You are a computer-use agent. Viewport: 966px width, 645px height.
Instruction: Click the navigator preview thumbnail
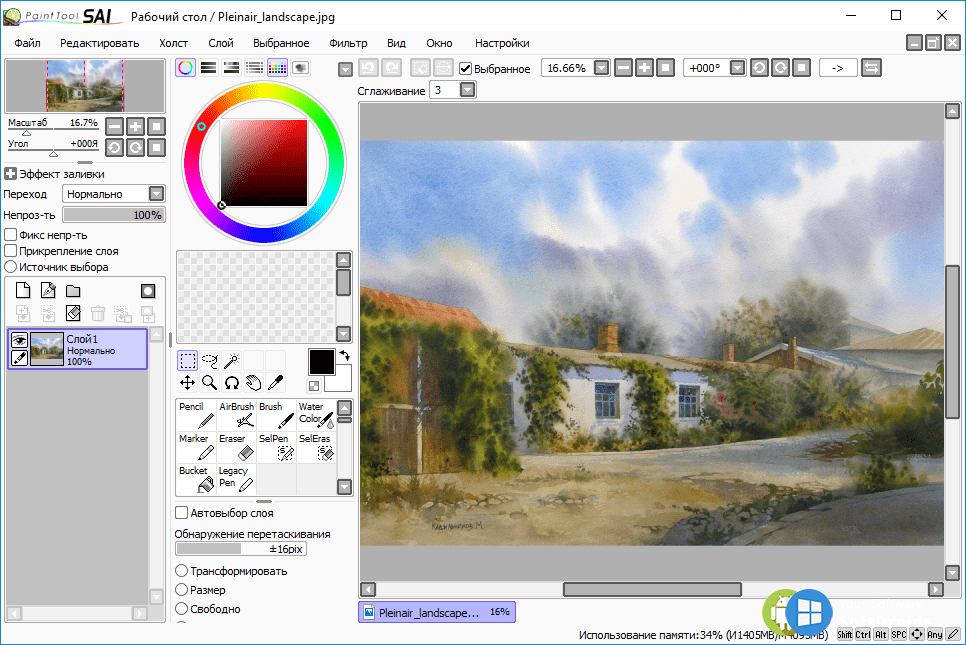click(x=85, y=86)
